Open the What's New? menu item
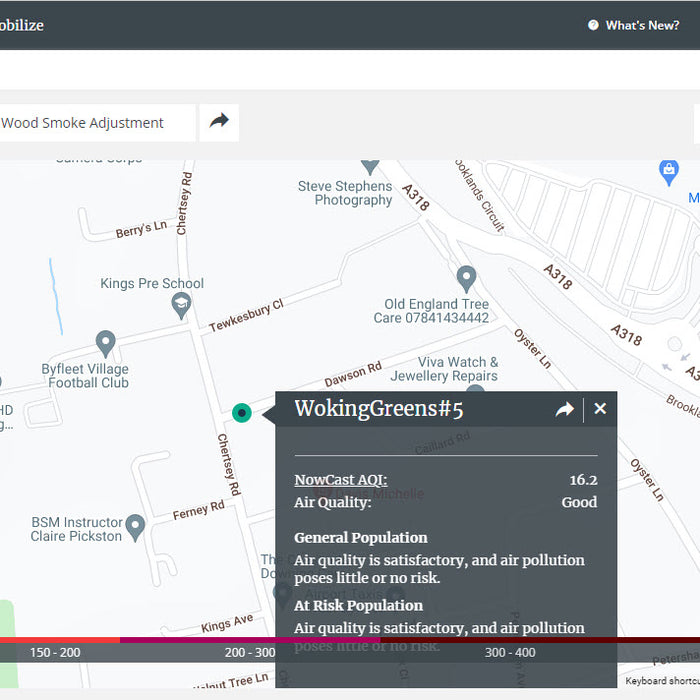This screenshot has width=700, height=700. (642, 25)
